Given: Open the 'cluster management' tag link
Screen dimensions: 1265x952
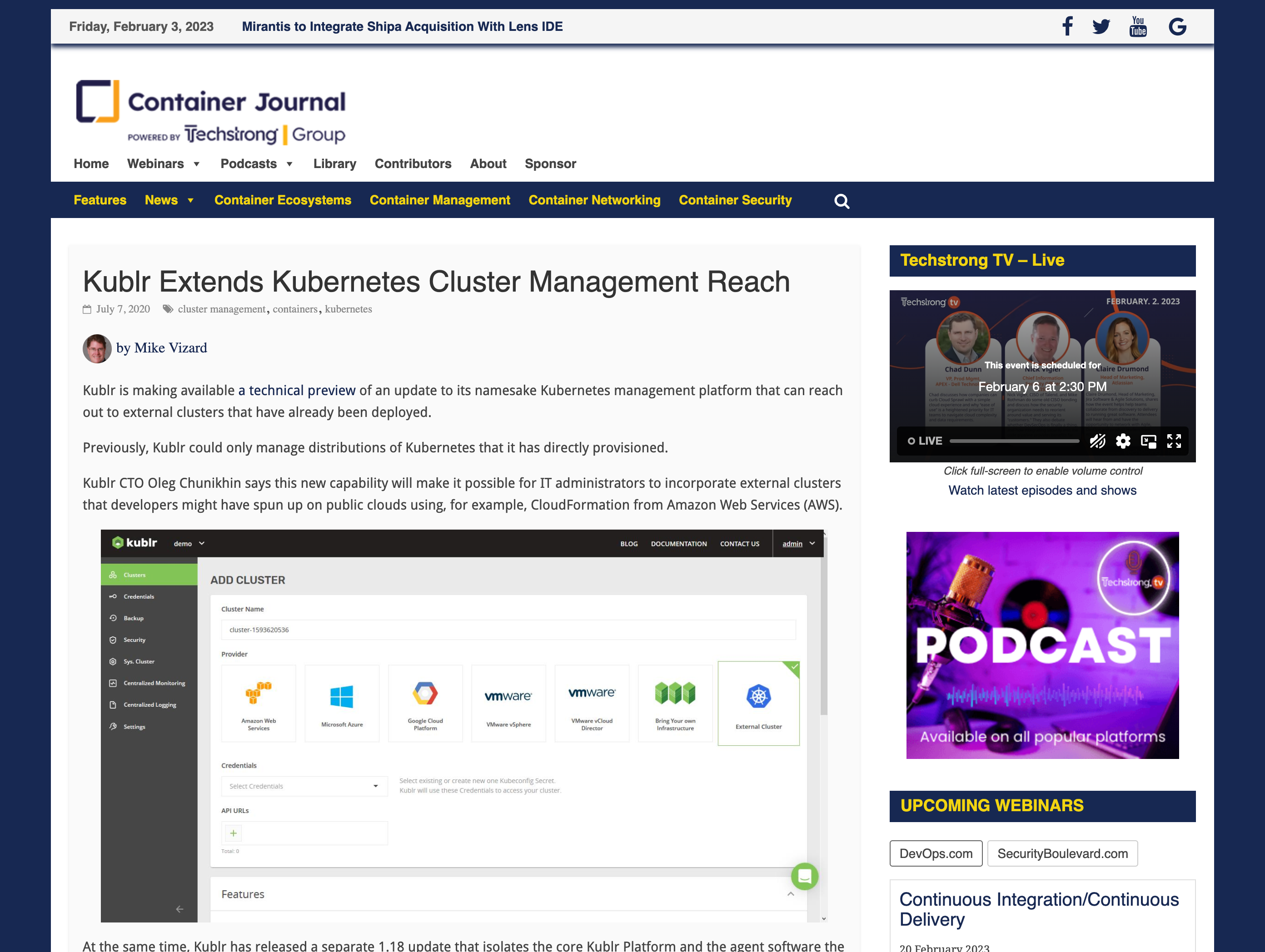Looking at the screenshot, I should point(221,309).
